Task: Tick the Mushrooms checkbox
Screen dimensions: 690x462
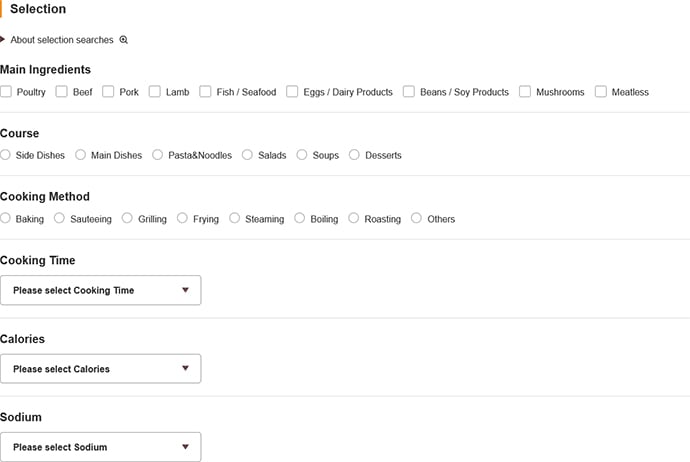Action: (x=525, y=92)
